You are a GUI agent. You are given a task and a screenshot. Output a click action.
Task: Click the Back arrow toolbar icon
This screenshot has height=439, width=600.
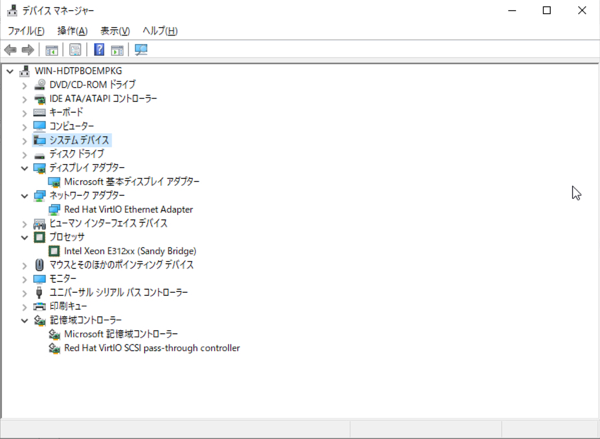[10, 50]
